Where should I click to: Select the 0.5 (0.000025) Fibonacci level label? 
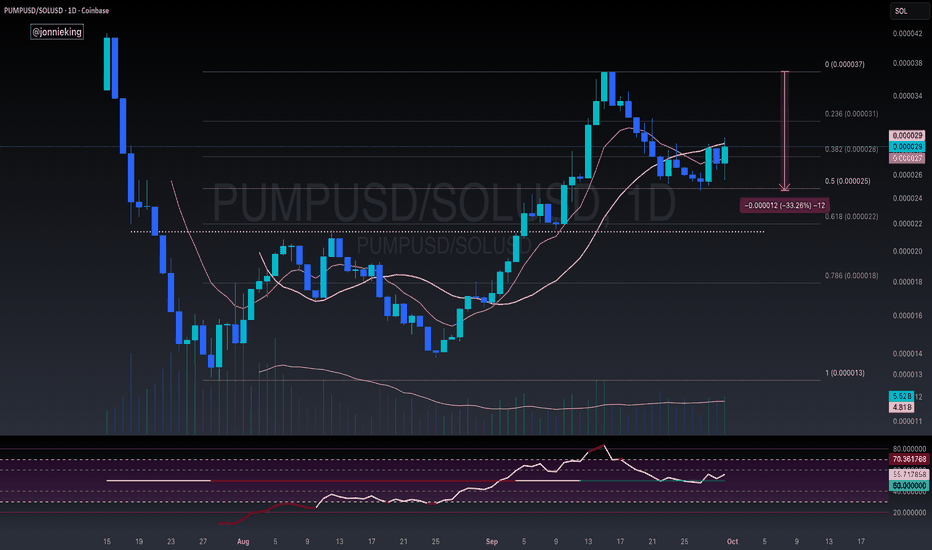point(850,181)
